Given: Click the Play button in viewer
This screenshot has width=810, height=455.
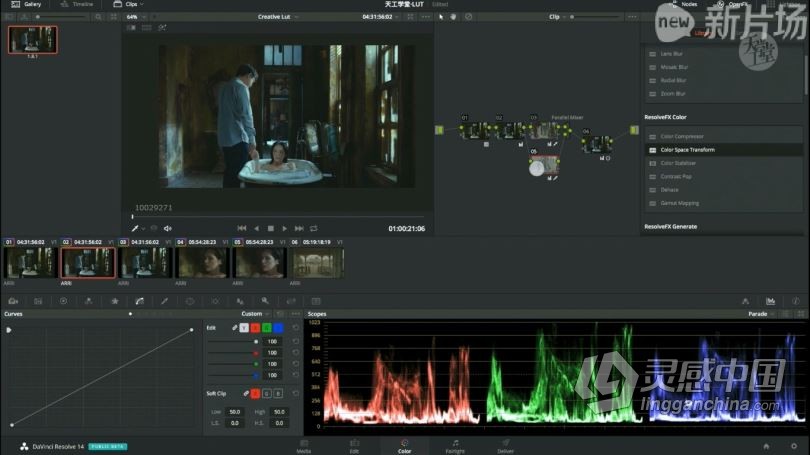Looking at the screenshot, I should click(x=285, y=228).
